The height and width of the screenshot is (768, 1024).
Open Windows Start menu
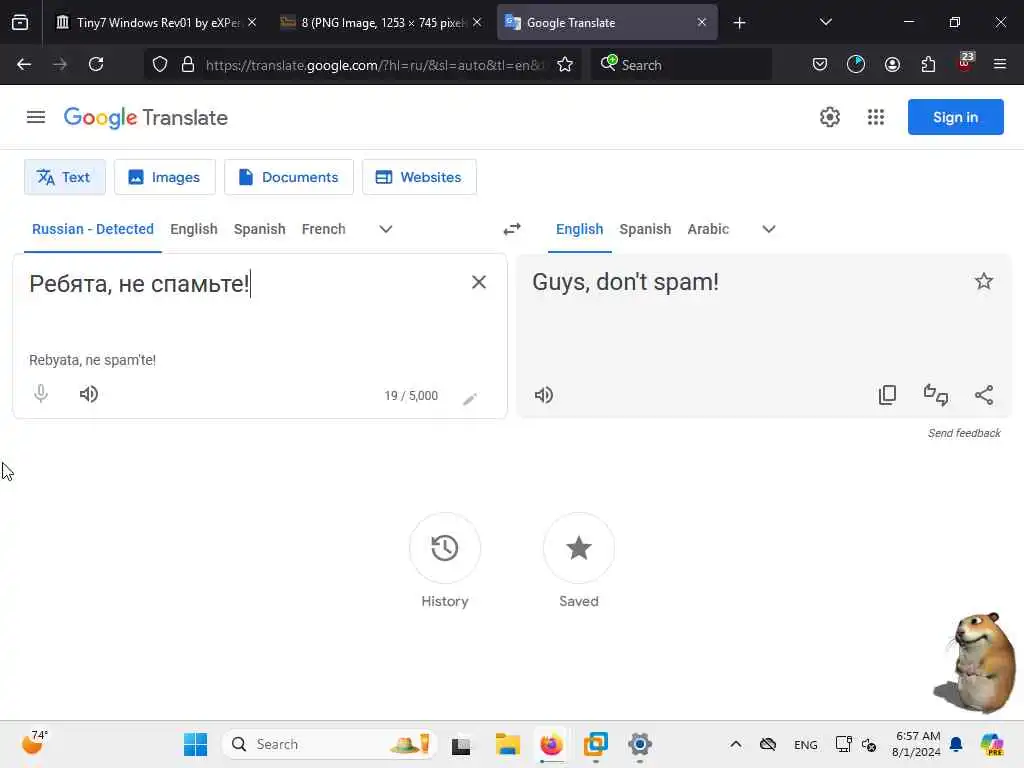click(x=195, y=744)
